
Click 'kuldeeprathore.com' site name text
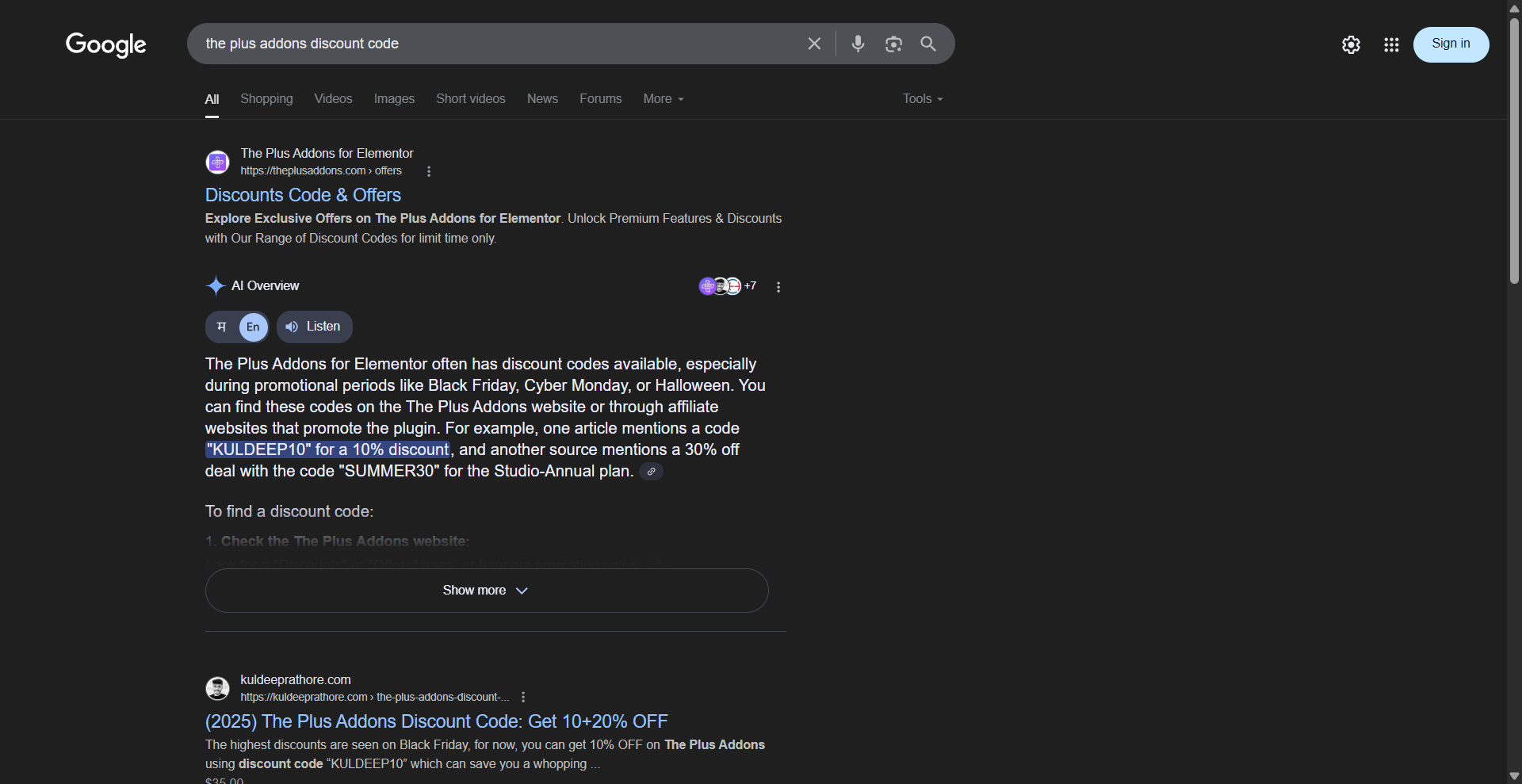pos(296,679)
